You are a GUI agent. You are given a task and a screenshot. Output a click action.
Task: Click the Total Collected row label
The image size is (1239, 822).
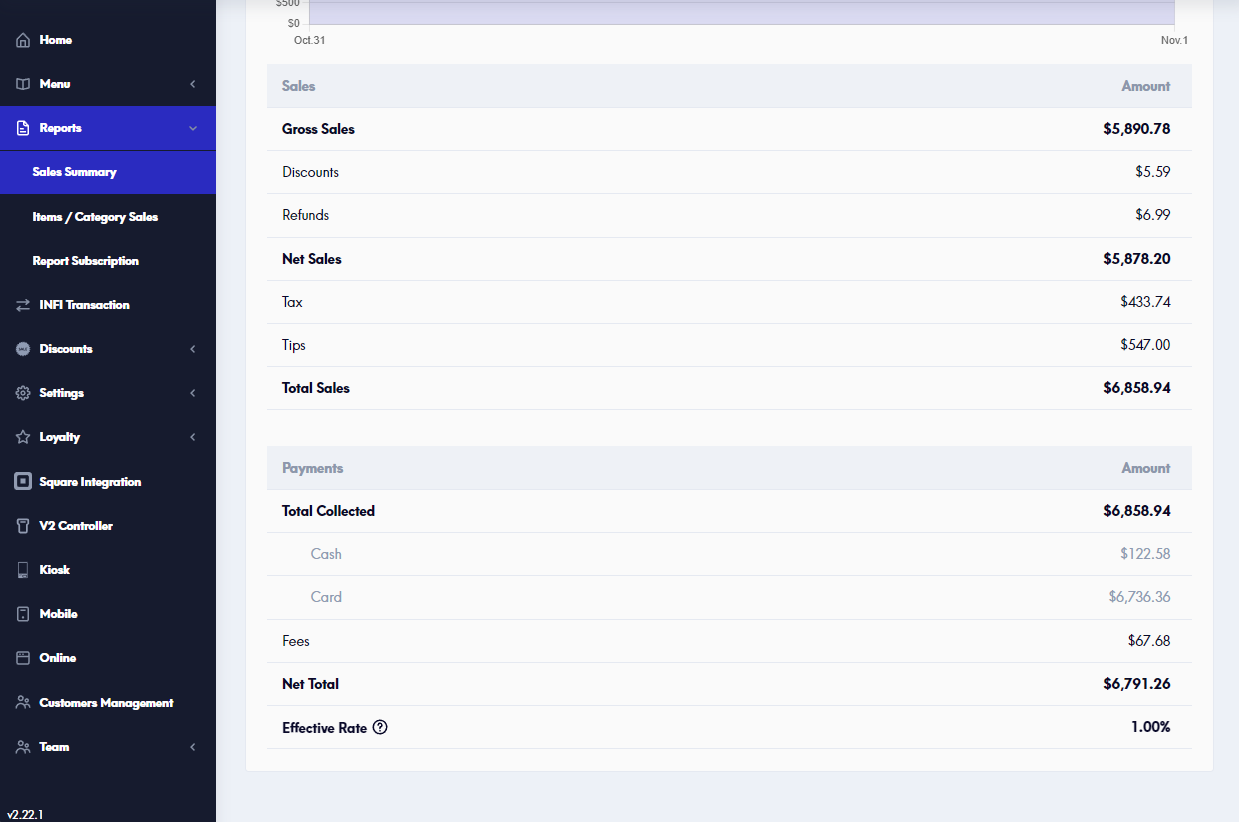(328, 511)
